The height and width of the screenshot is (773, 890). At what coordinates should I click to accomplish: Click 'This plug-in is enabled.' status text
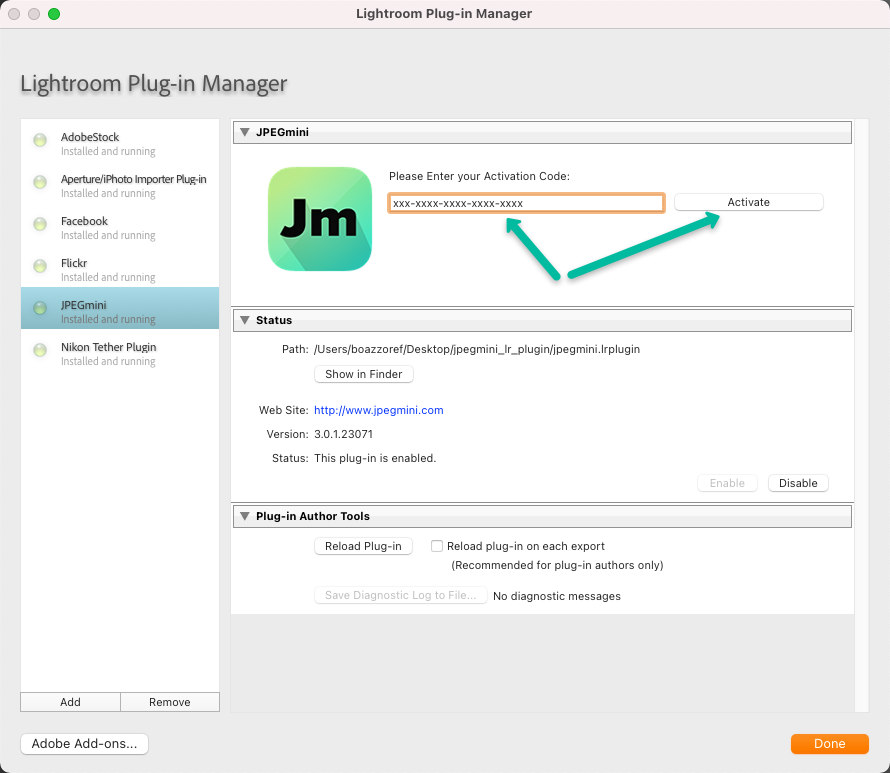pos(375,458)
